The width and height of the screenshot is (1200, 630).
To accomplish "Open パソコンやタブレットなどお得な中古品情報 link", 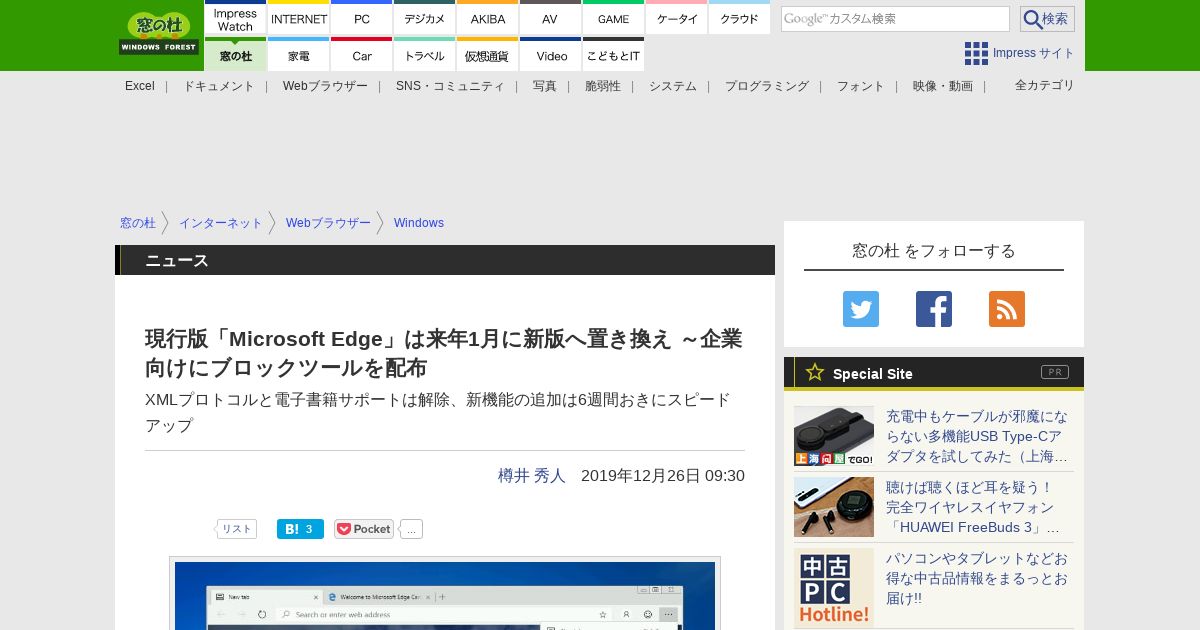I will click(977, 578).
